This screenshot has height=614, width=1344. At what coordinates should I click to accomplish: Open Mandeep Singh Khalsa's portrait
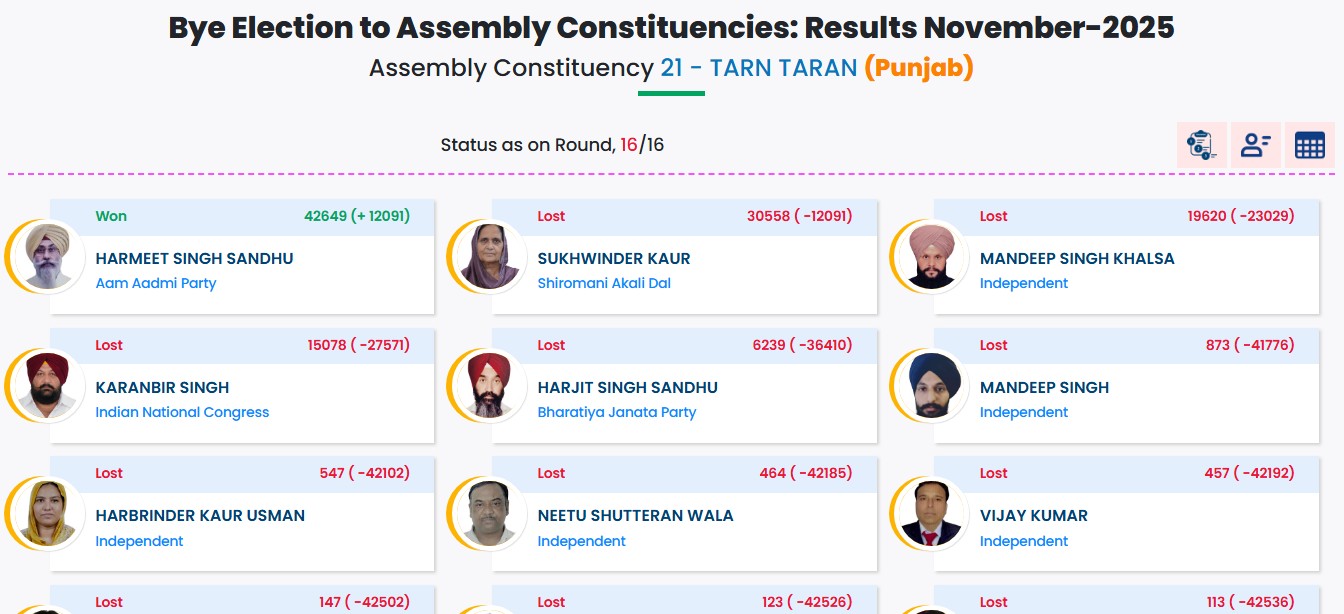(932, 257)
